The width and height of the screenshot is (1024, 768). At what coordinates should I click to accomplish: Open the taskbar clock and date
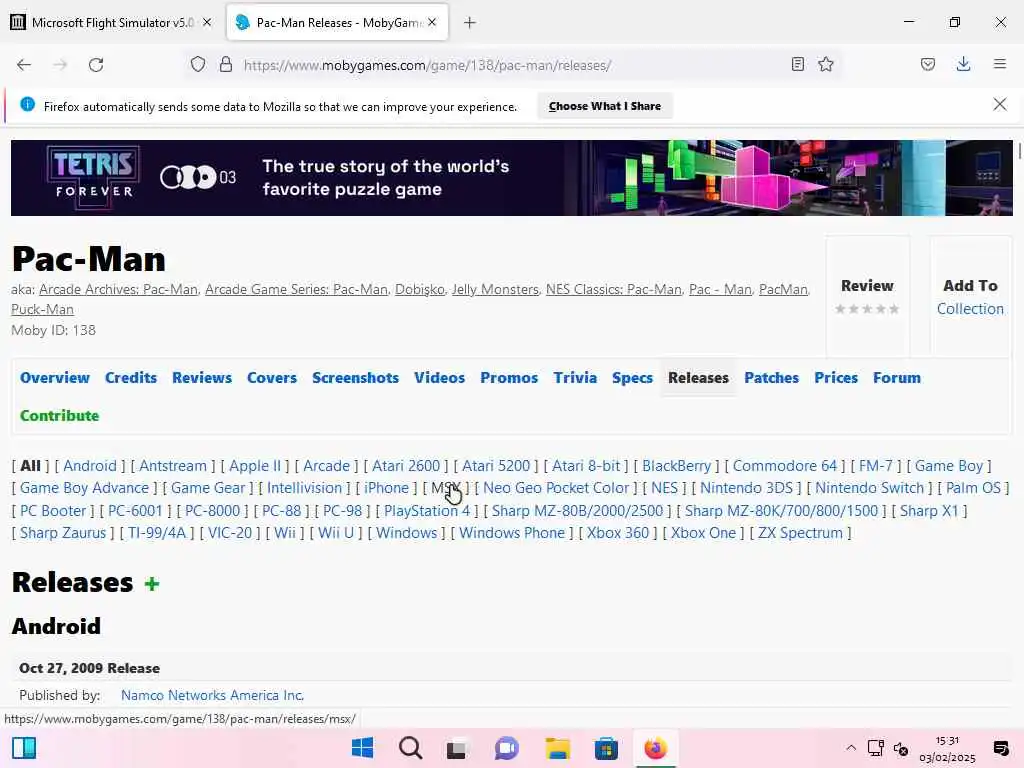pyautogui.click(x=947, y=748)
